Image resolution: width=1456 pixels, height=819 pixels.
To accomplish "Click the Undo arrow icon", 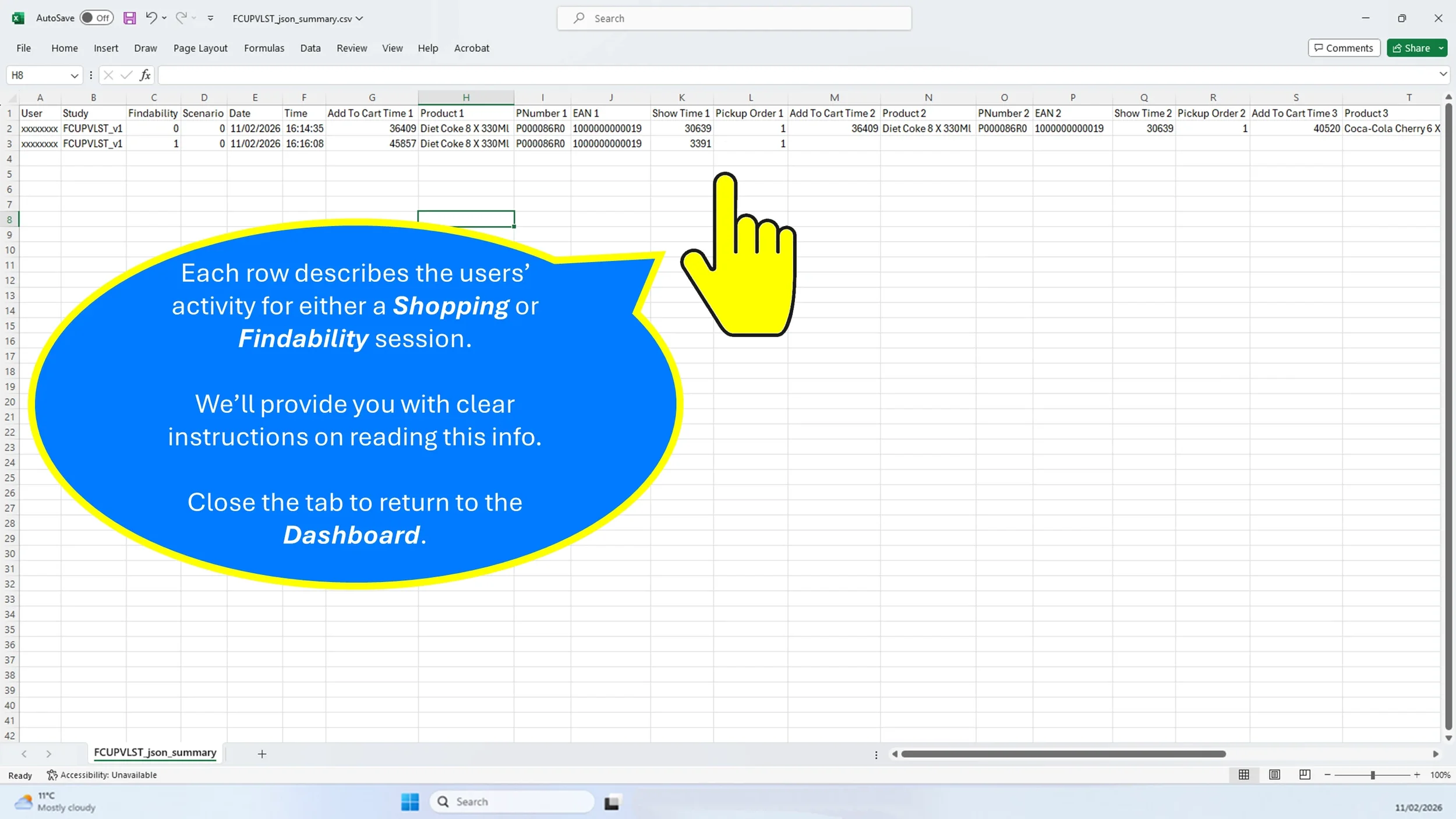I will point(151,18).
